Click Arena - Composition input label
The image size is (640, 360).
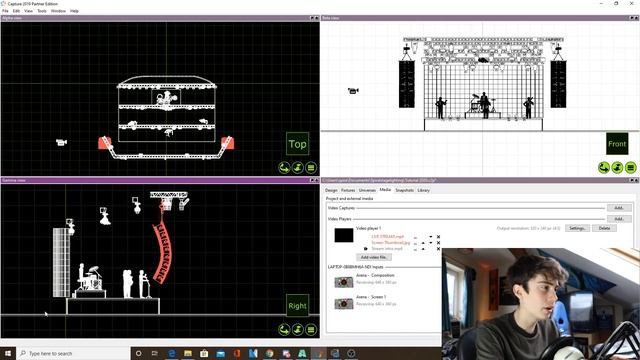375,276
